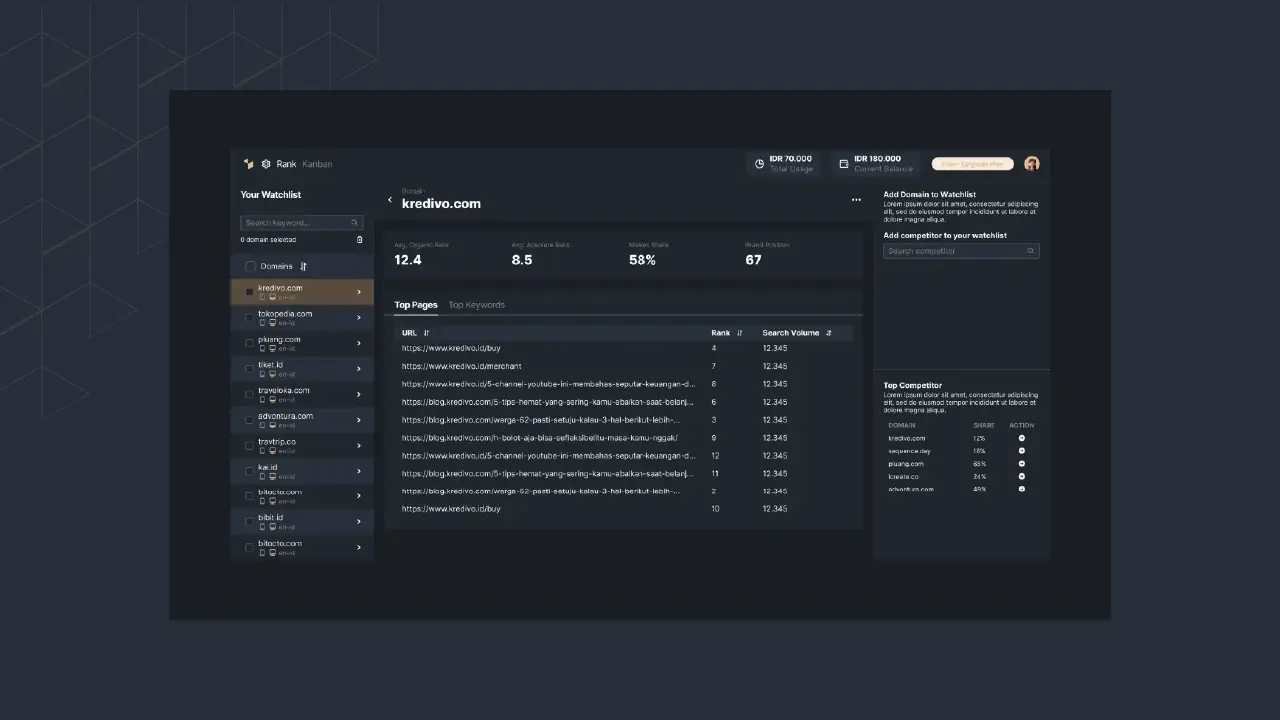This screenshot has width=1280, height=720.
Task: Open the user profile avatar
Action: [1031, 164]
